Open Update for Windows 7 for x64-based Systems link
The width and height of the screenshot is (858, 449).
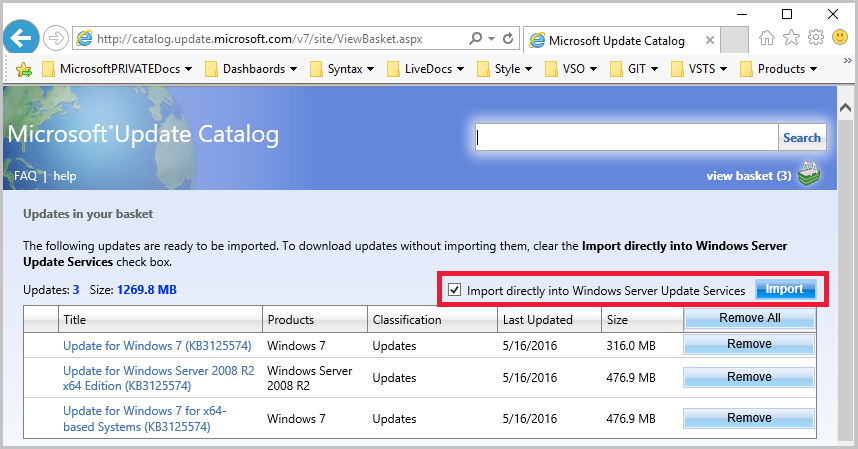[x=144, y=418]
